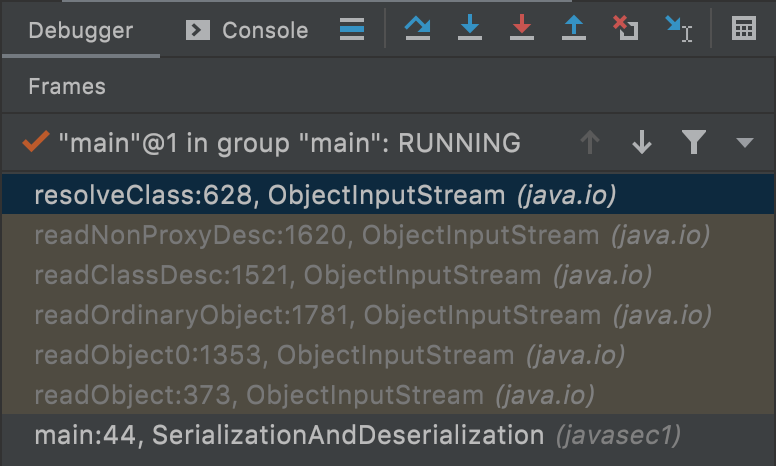Click the Drop Frame icon

626,29
